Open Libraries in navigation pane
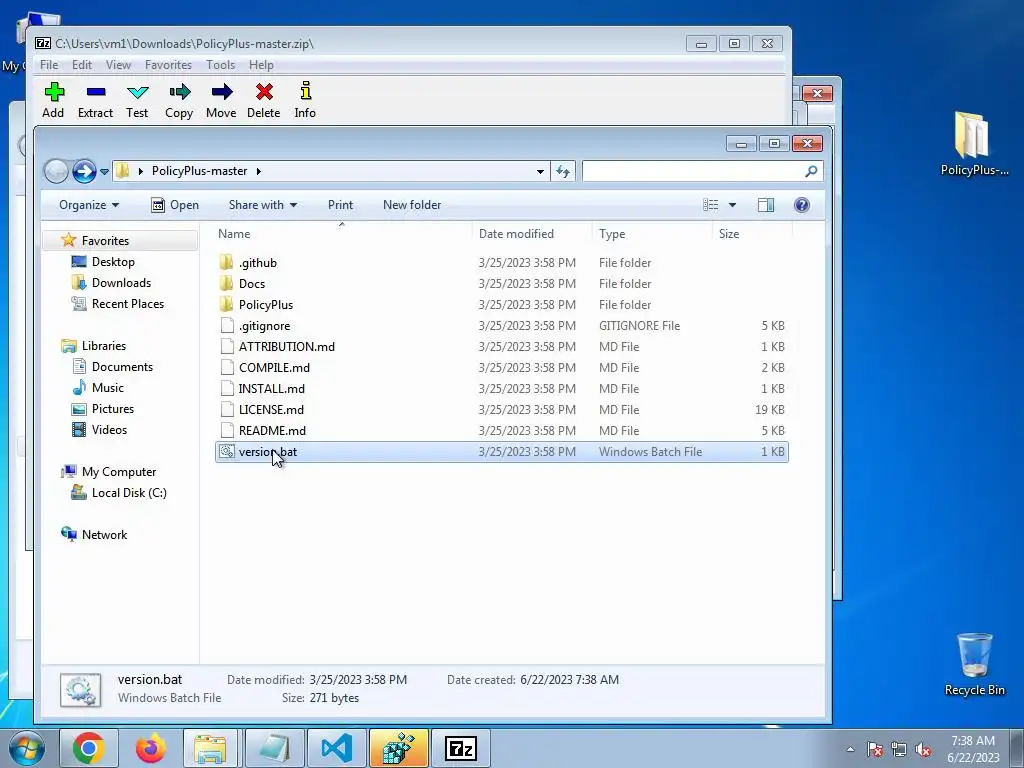1024x768 pixels. 104,345
